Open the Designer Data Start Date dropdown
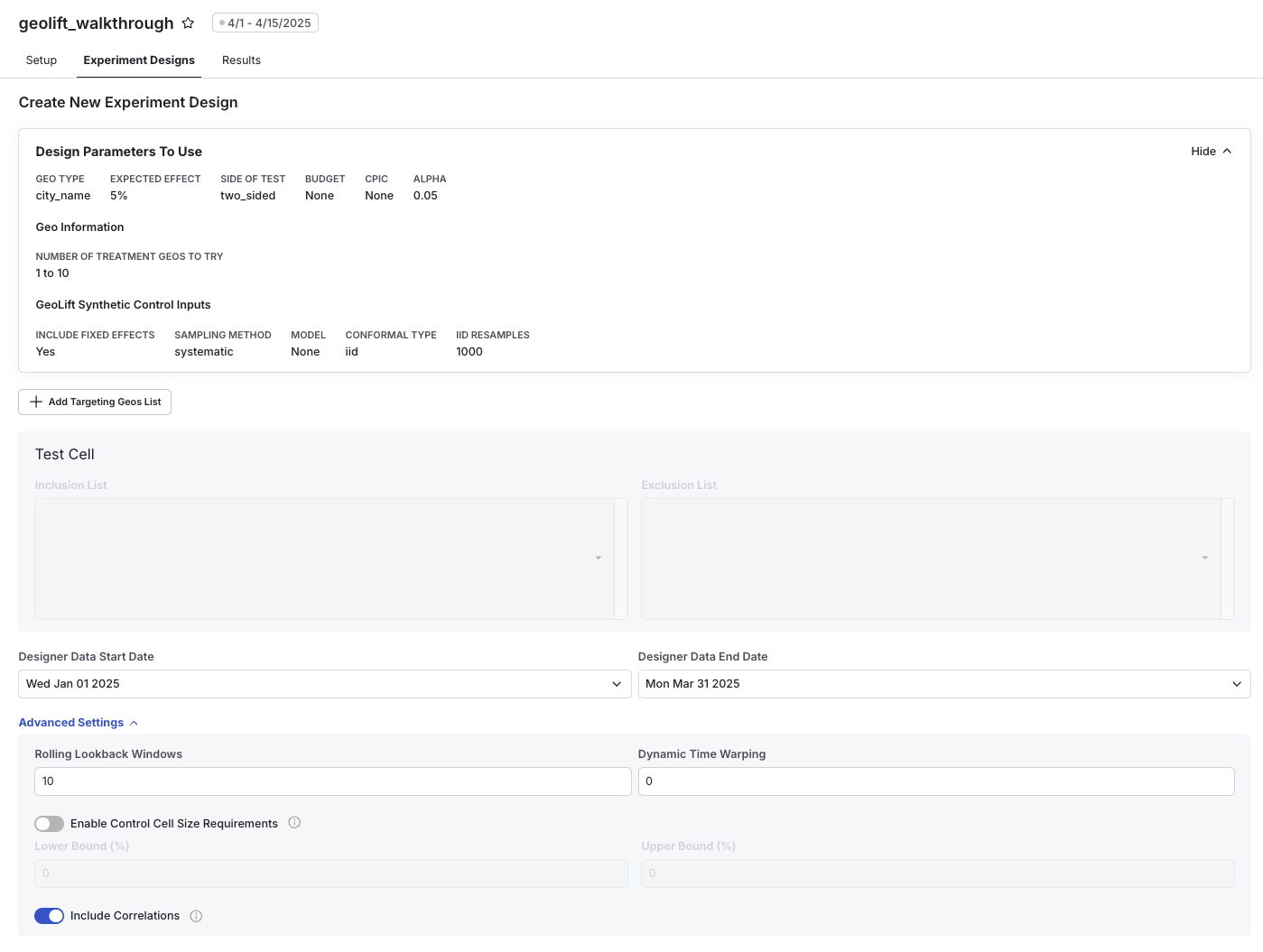 click(x=618, y=683)
